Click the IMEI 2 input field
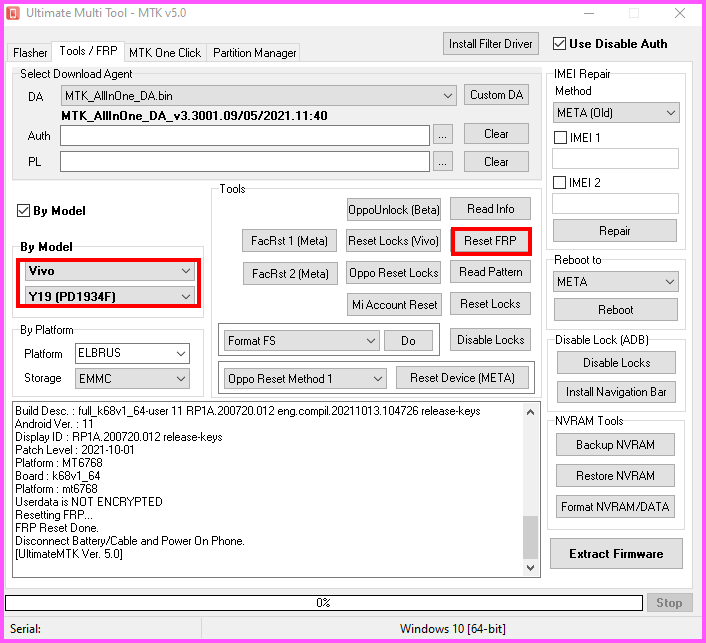The height and width of the screenshot is (643, 706). (615, 204)
